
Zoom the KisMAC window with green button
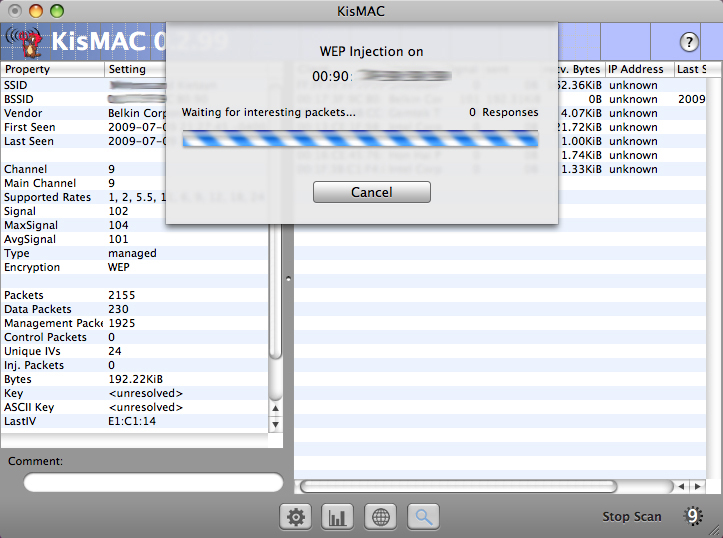[57, 11]
